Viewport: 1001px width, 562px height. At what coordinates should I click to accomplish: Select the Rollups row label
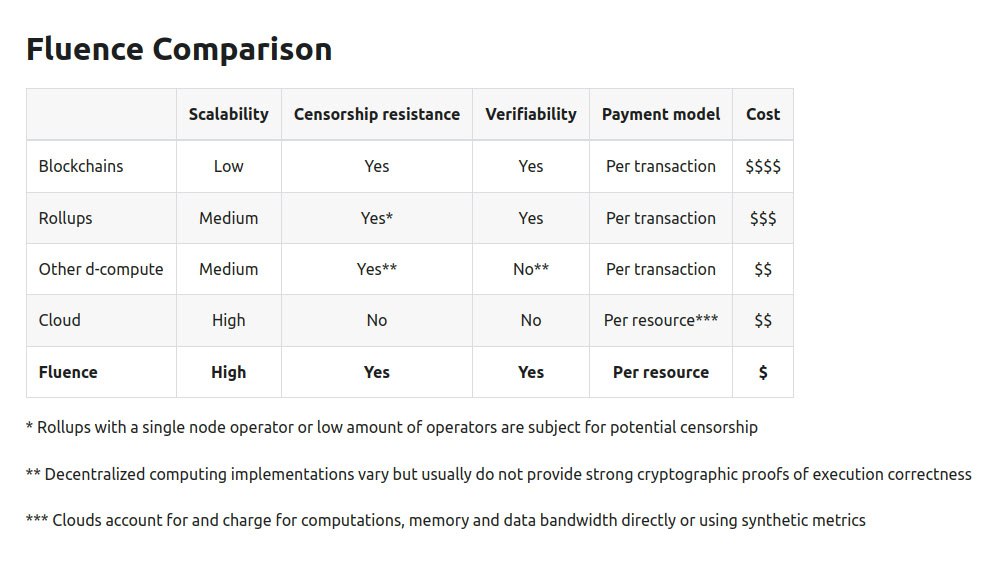click(x=65, y=218)
